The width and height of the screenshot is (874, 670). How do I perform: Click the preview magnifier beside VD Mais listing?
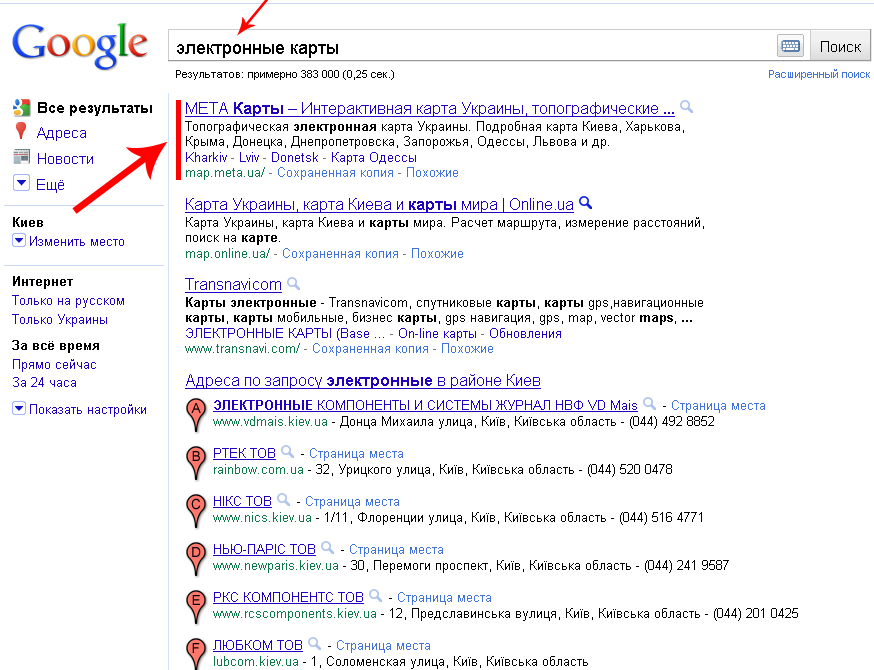click(649, 403)
